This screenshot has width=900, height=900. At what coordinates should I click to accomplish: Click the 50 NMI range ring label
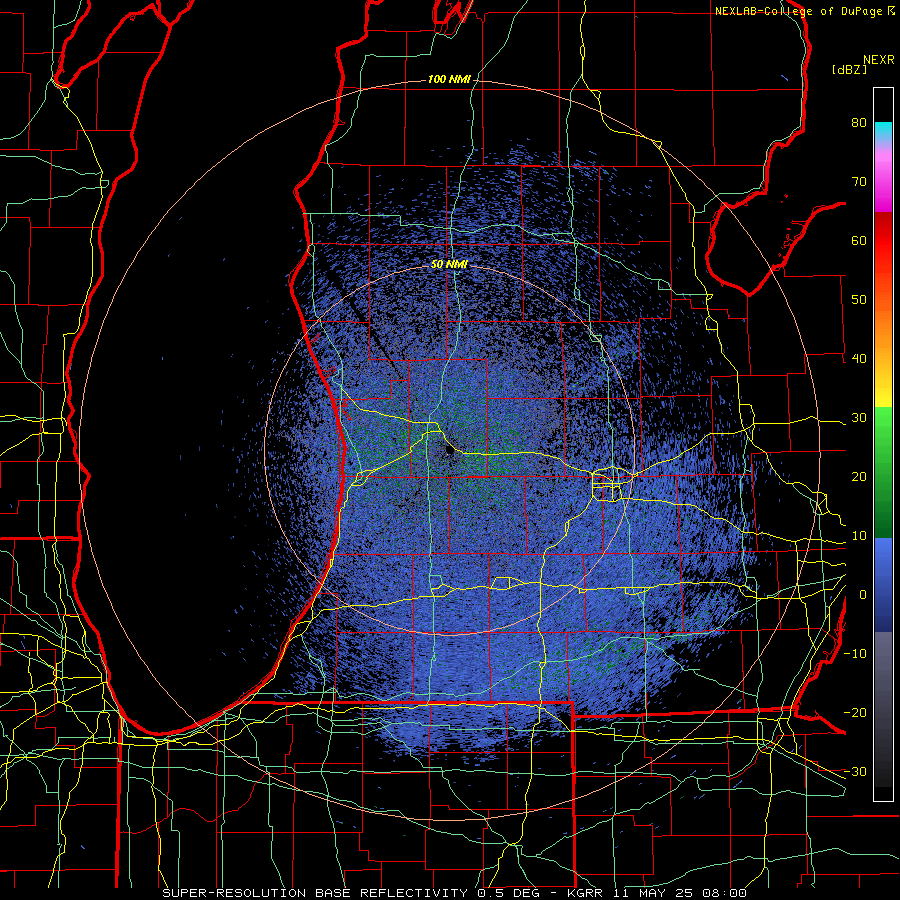(449, 265)
